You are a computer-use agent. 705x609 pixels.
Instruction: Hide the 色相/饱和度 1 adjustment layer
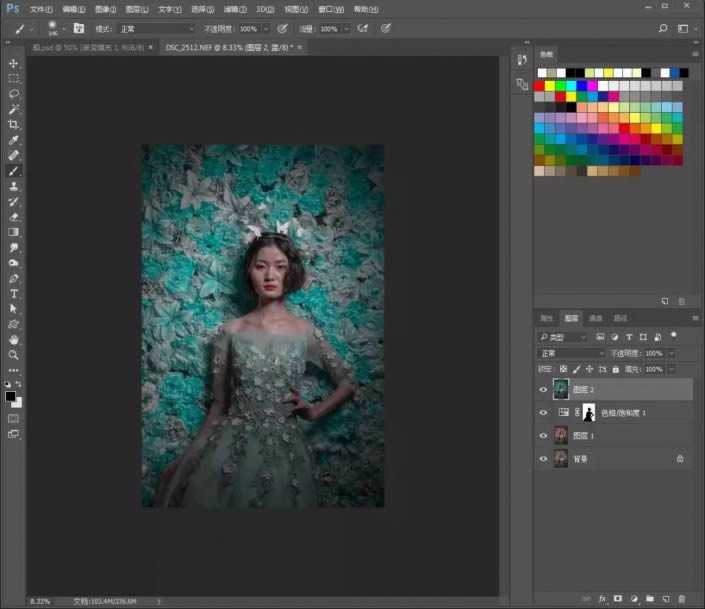click(x=544, y=412)
